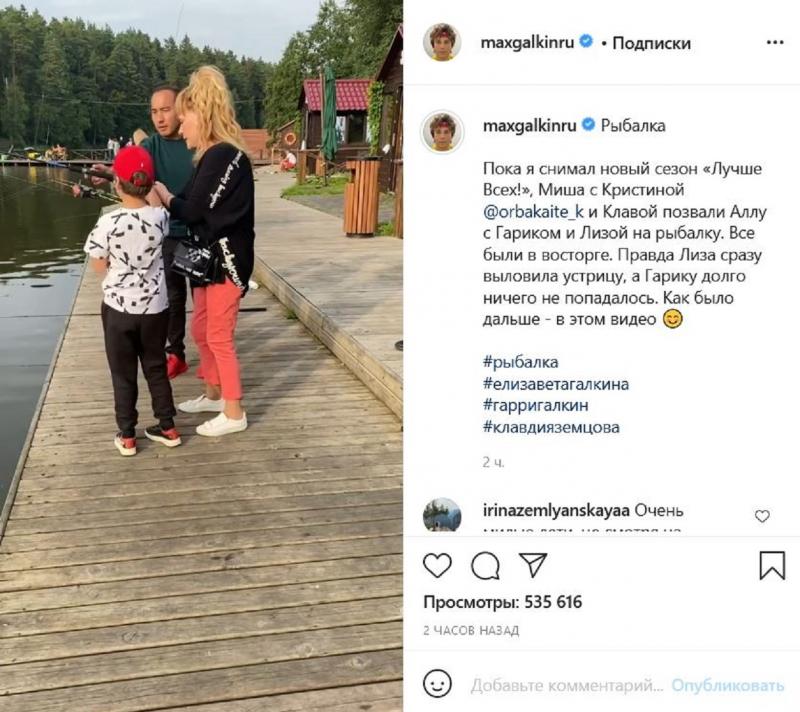Image resolution: width=800 pixels, height=712 pixels.
Task: Click the Добавьте комментарий input field
Action: pyautogui.click(x=566, y=685)
